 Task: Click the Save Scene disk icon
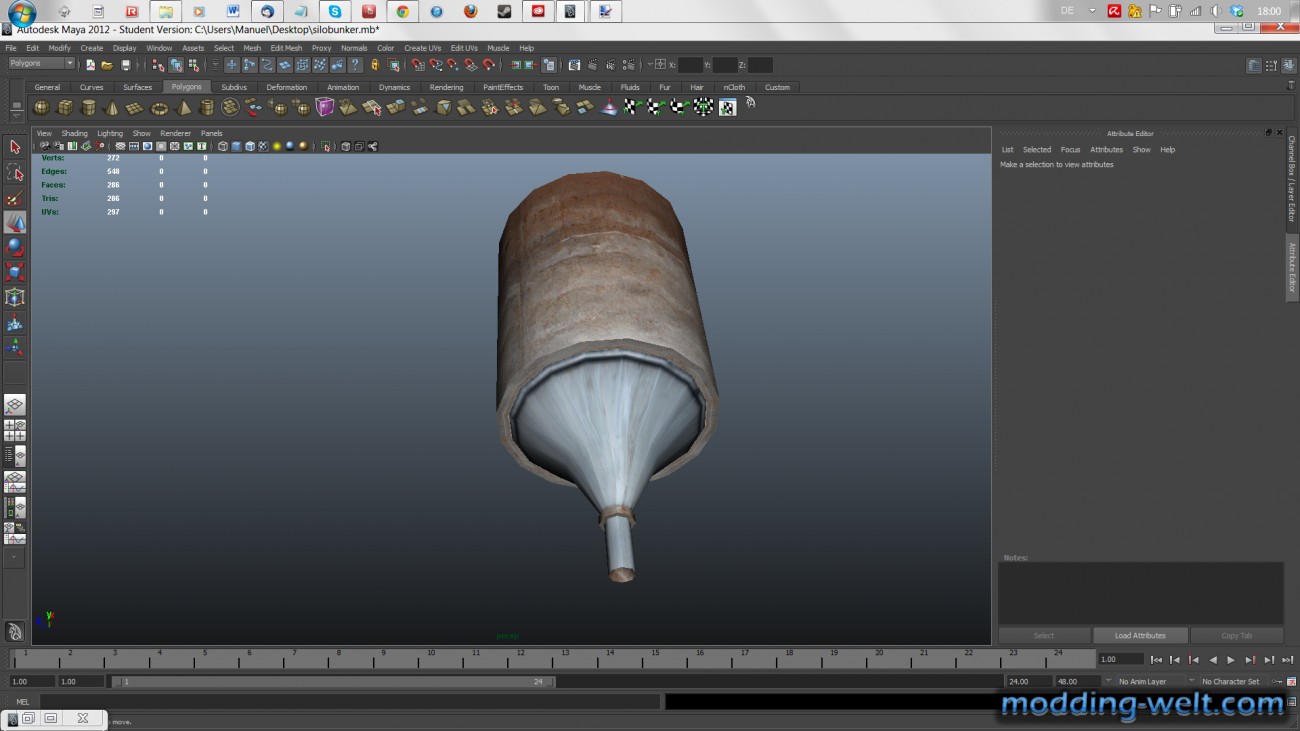pyautogui.click(x=126, y=65)
